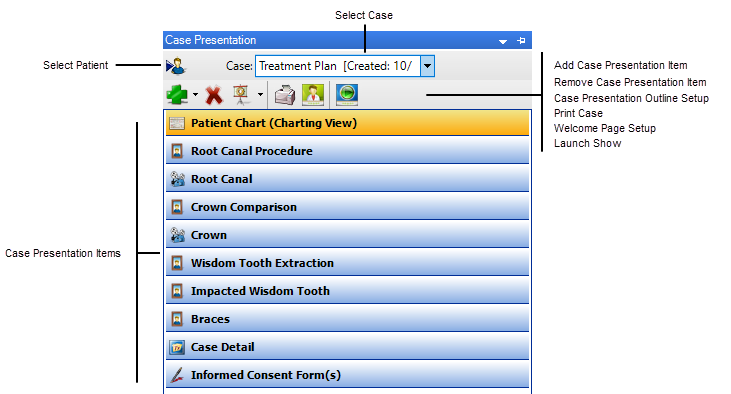Viewport: 731px width, 394px height.
Task: Select the Case Detail item
Action: point(347,347)
